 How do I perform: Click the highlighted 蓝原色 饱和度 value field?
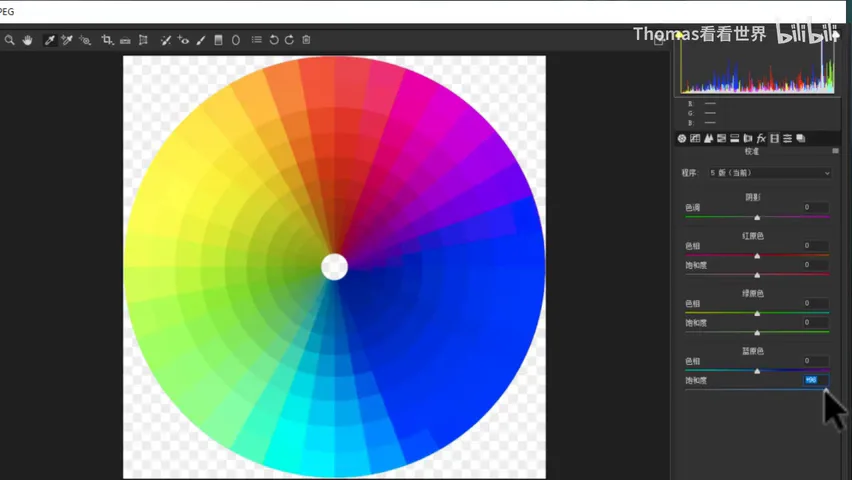point(816,380)
